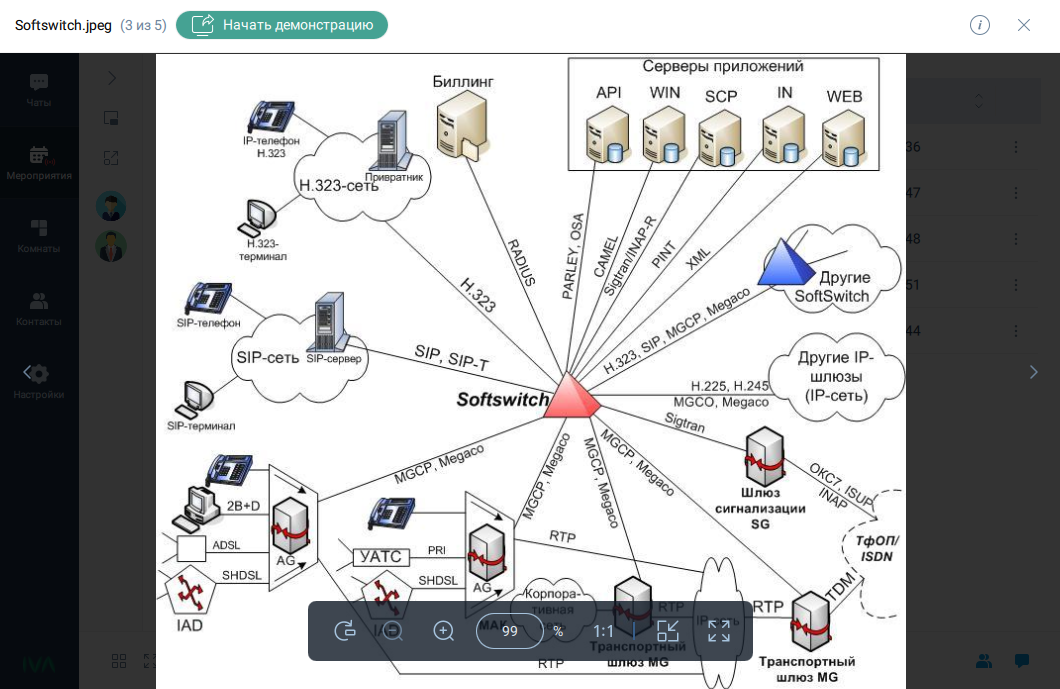
Task: Expand the panel with the top chevron
Action: (x=111, y=78)
